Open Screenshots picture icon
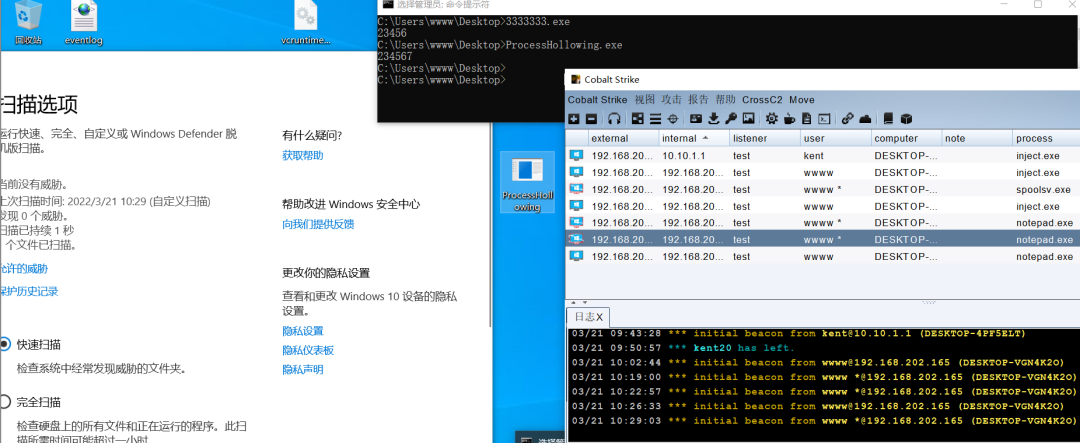The height and width of the screenshot is (443, 1080). (x=749, y=119)
